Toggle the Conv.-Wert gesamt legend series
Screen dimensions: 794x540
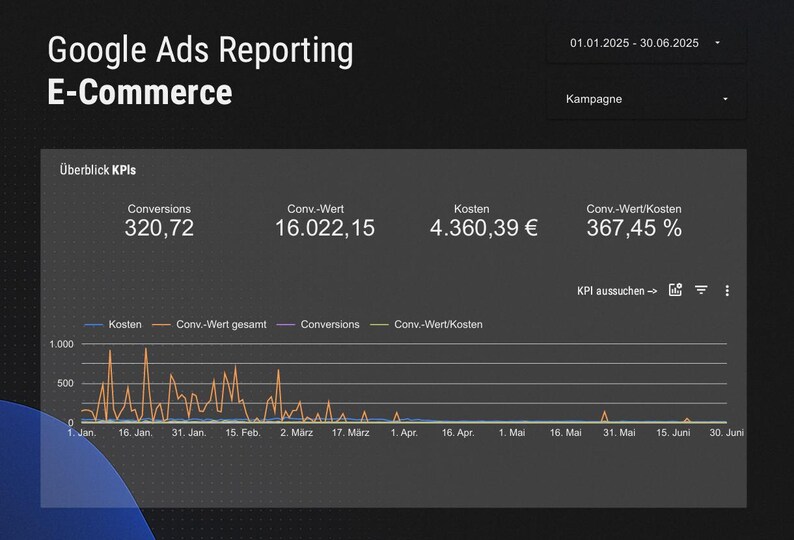pos(209,324)
